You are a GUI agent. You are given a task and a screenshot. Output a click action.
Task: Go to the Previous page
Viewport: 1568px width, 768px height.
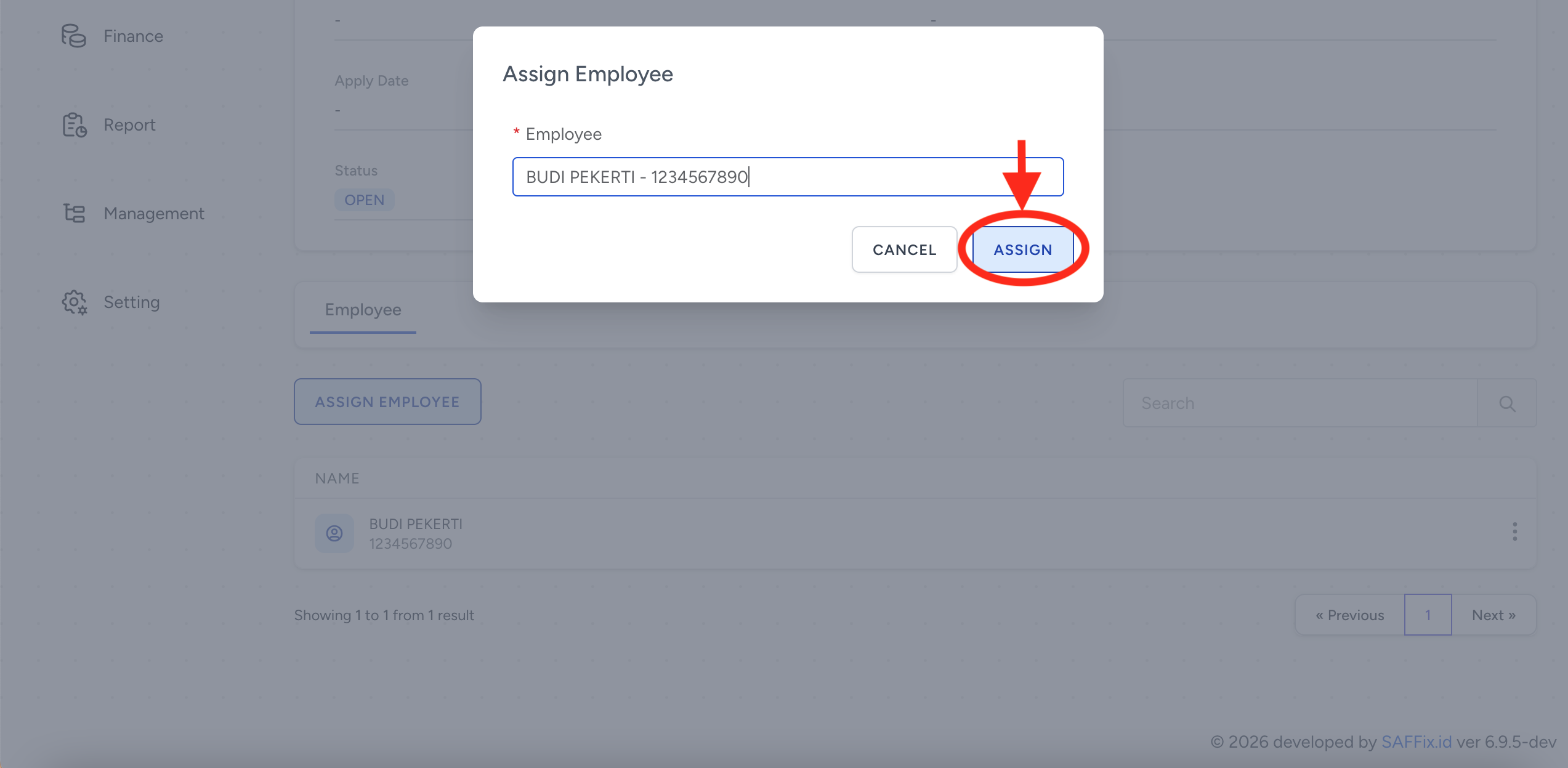click(x=1349, y=615)
